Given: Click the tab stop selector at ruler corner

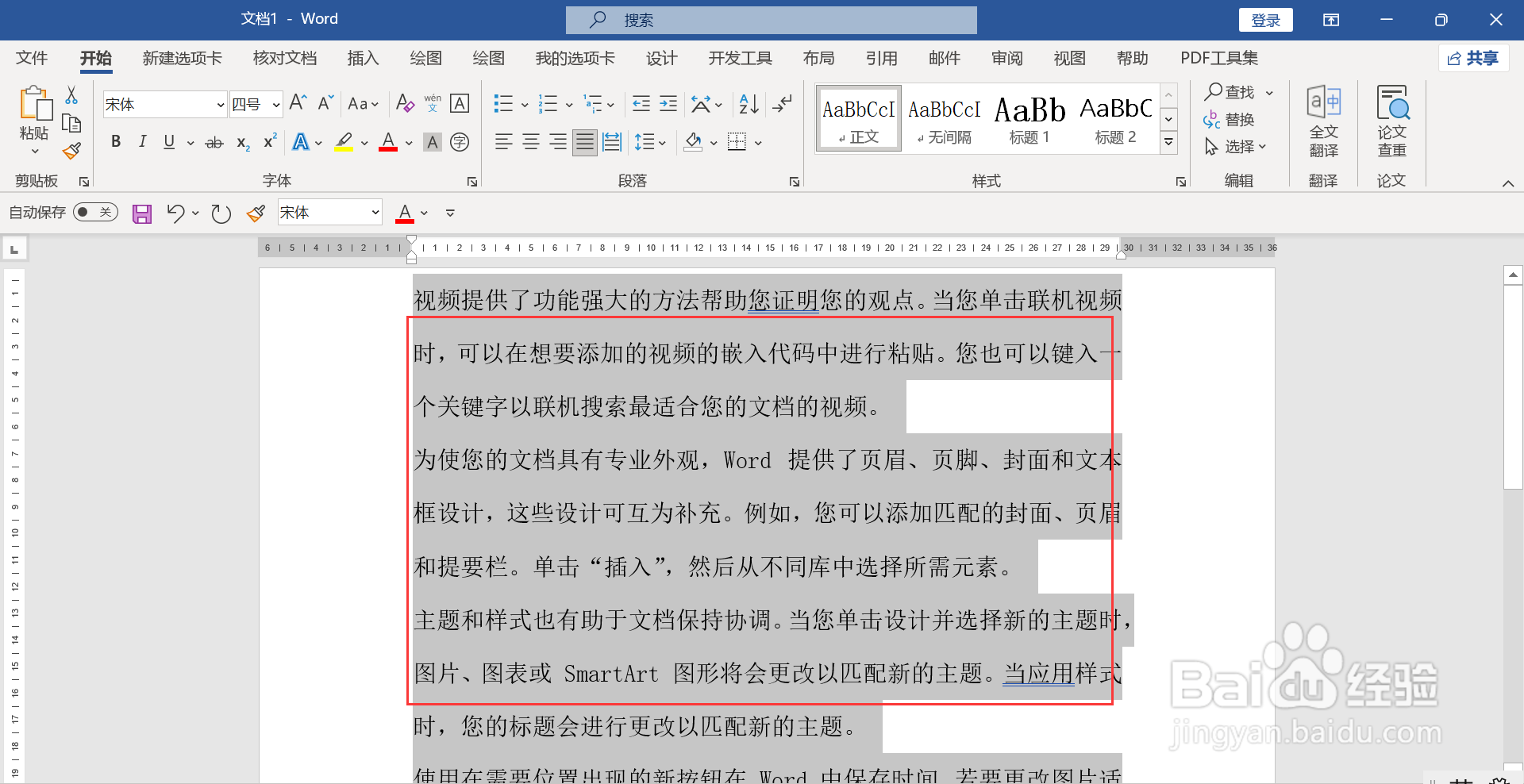Looking at the screenshot, I should tap(14, 250).
